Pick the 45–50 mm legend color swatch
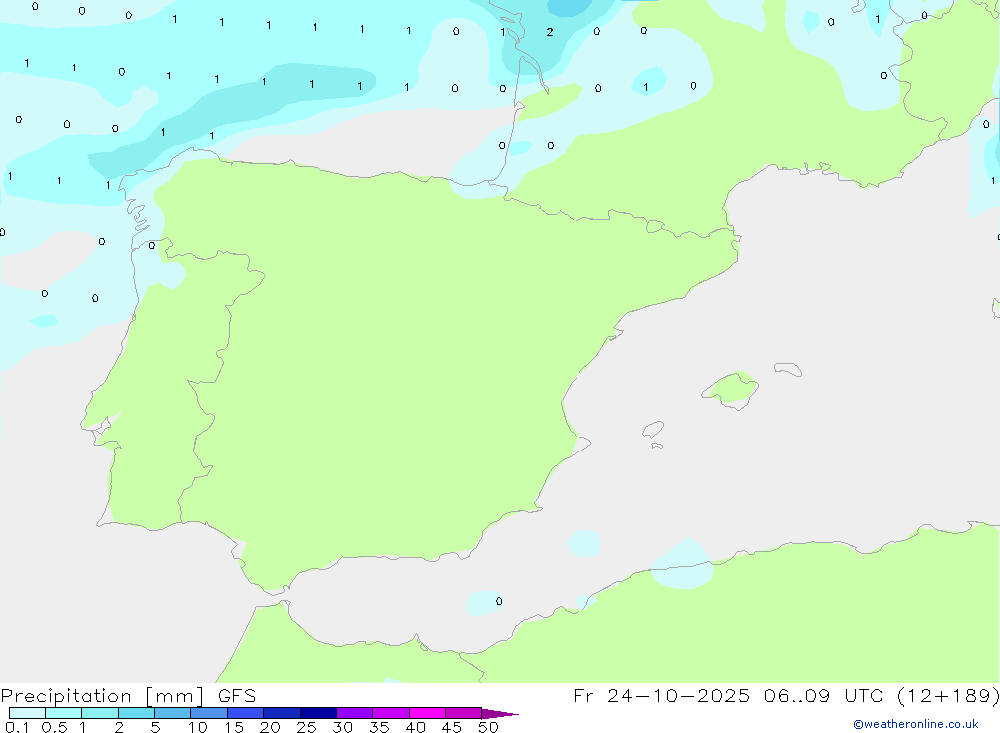Viewport: 1000px width, 733px height. point(464,713)
